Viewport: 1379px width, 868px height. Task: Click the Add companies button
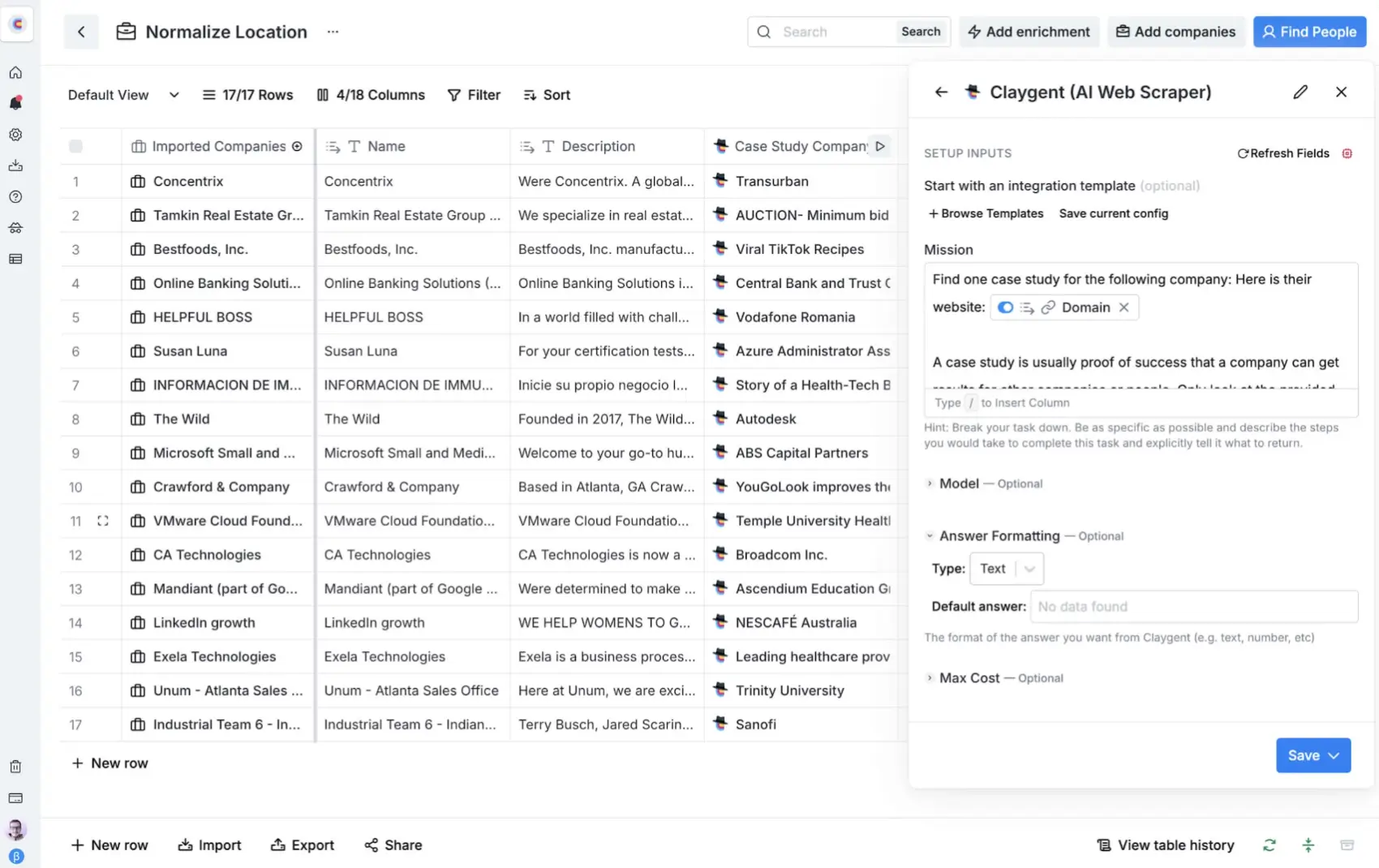[1176, 32]
